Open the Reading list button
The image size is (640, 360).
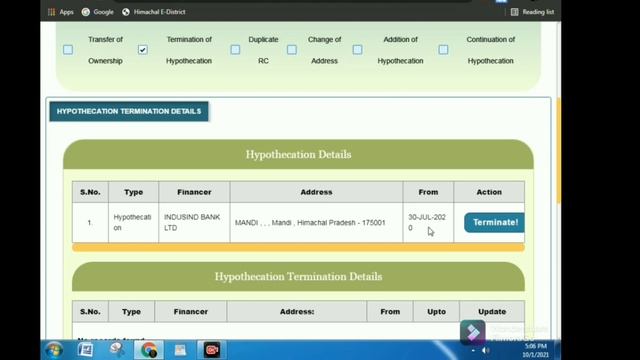click(532, 12)
